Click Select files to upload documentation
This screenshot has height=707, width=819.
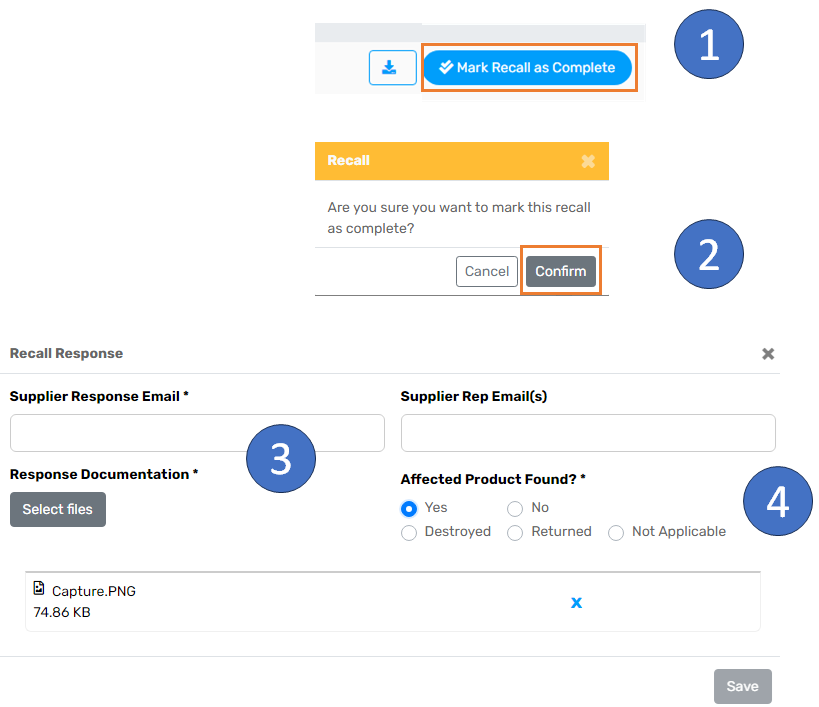pyautogui.click(x=57, y=509)
